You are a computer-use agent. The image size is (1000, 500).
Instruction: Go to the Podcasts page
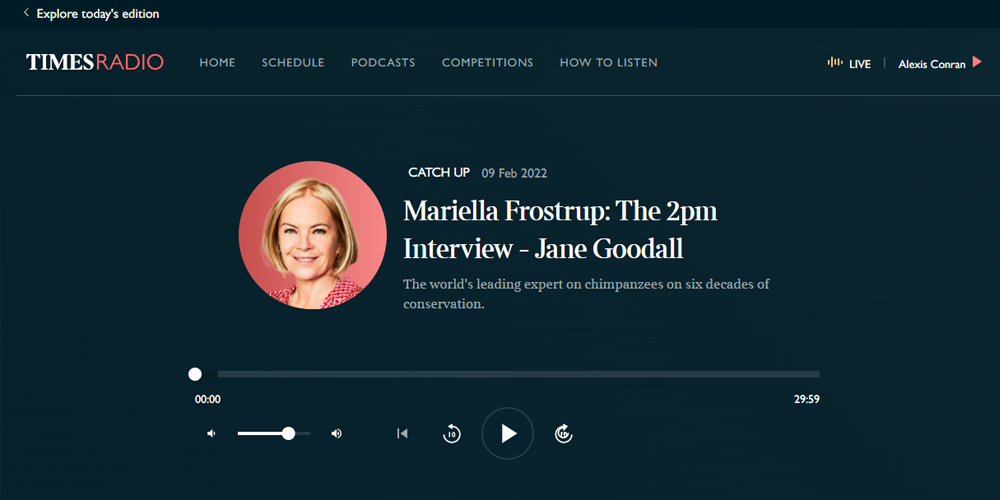pyautogui.click(x=383, y=63)
